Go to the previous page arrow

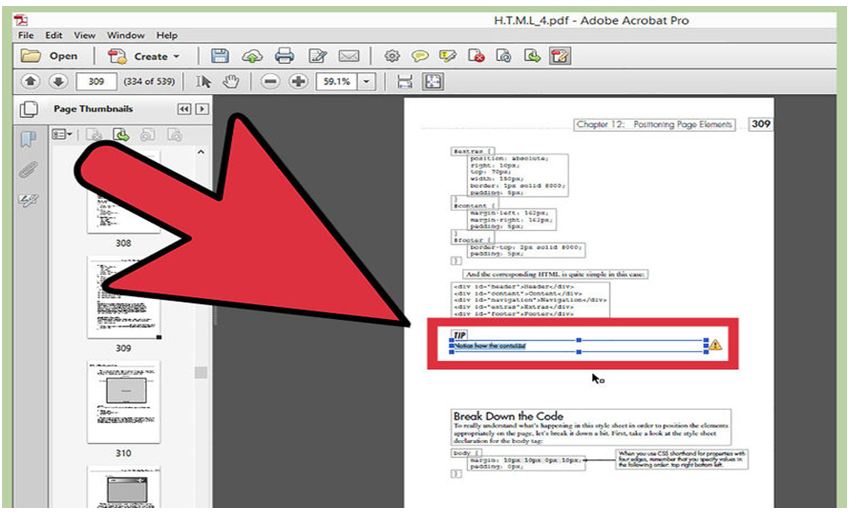(30, 82)
